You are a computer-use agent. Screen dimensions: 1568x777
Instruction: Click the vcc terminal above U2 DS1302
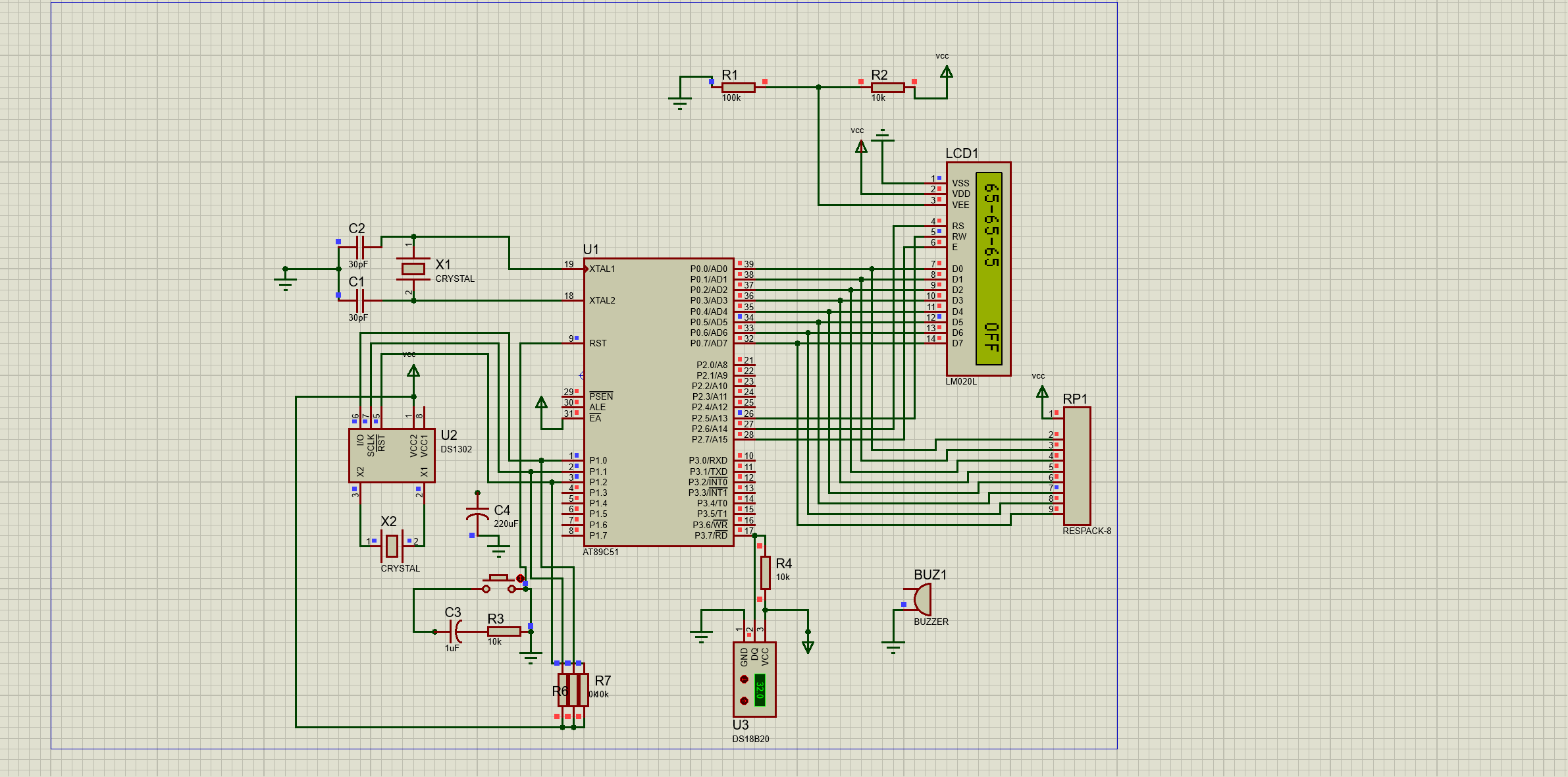413,371
